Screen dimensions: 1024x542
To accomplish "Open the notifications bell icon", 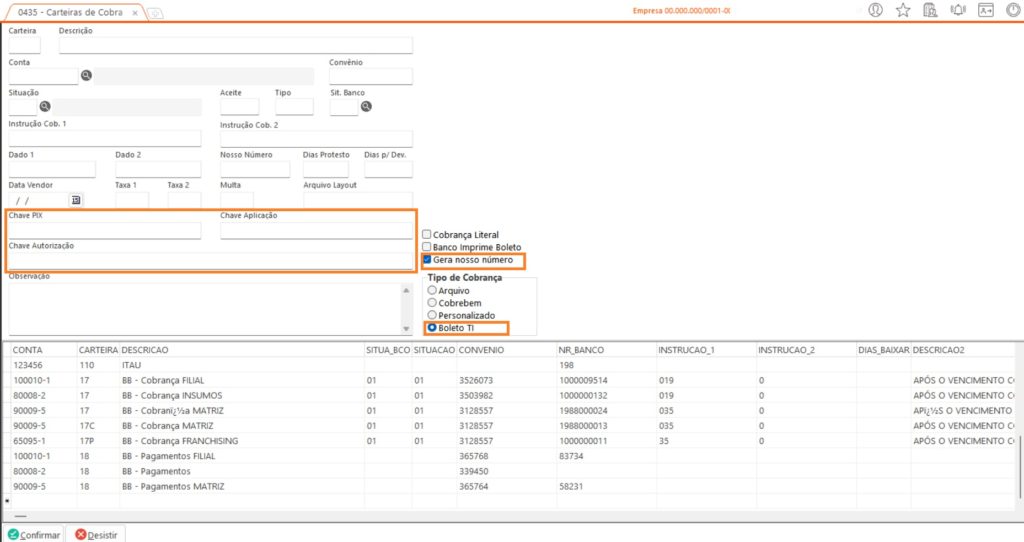I will 957,10.
